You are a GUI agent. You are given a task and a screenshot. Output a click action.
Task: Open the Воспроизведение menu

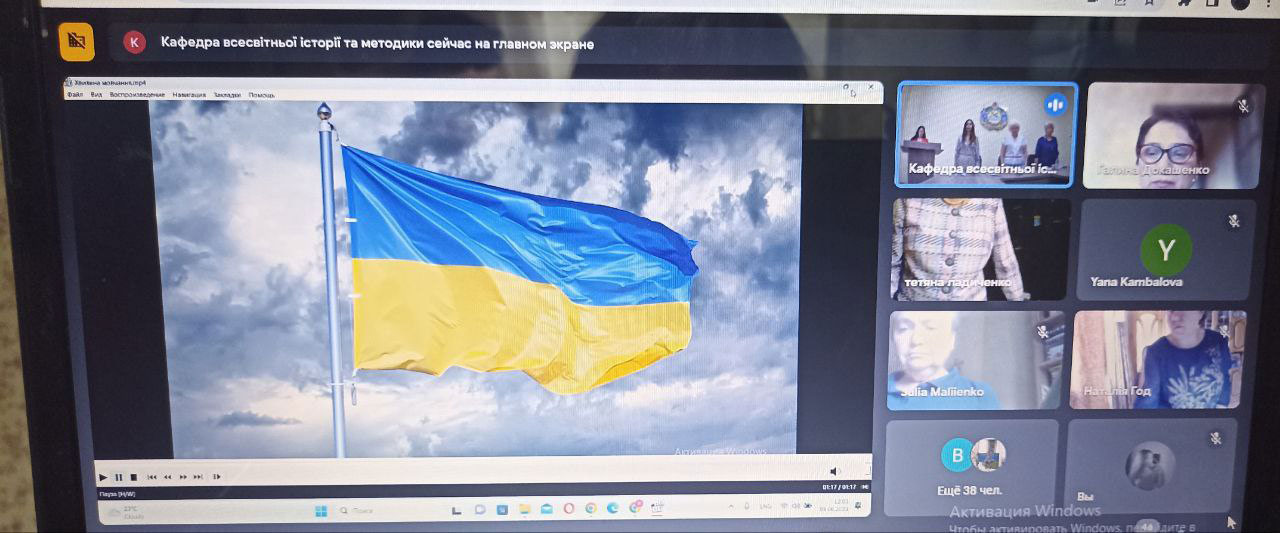pyautogui.click(x=137, y=95)
